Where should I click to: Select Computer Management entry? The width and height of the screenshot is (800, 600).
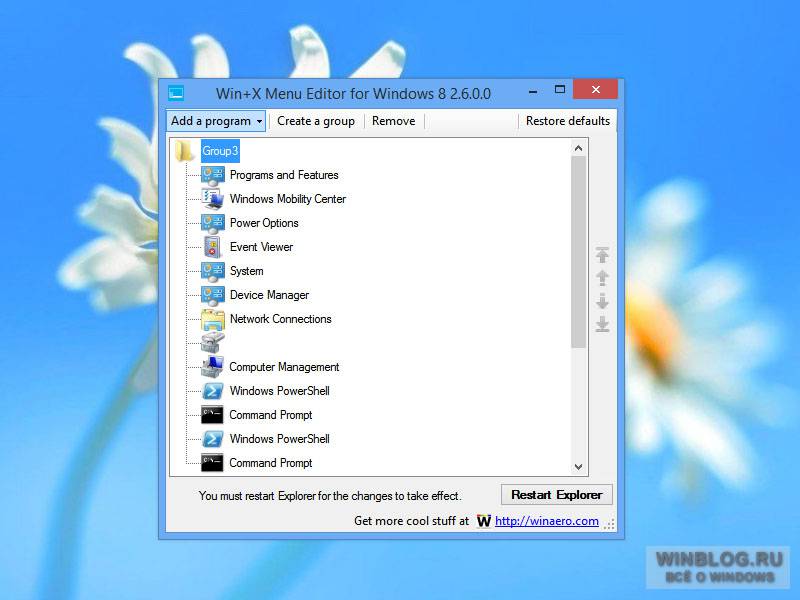coord(284,367)
